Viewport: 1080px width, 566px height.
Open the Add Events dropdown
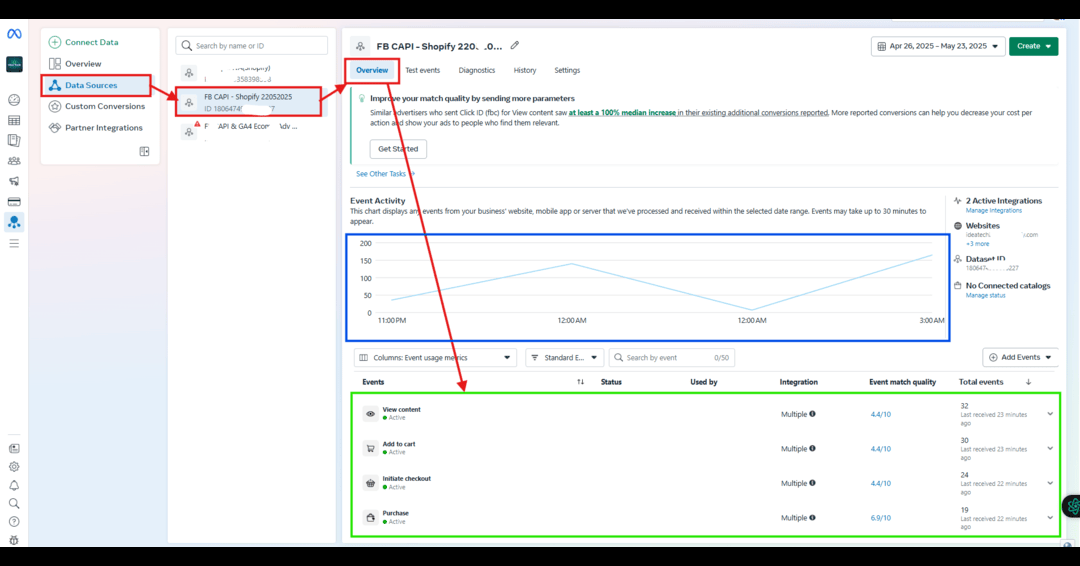(x=1020, y=357)
